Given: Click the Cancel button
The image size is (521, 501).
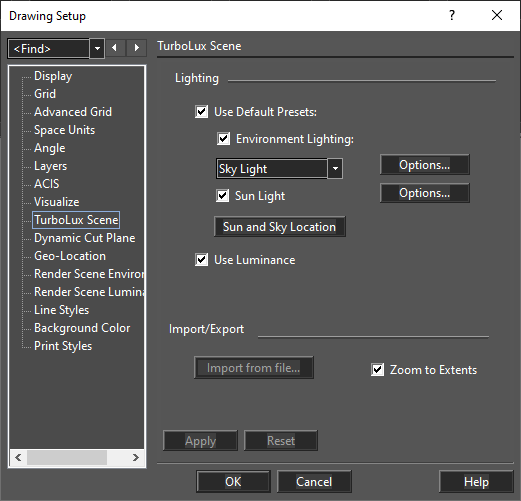Looking at the screenshot, I should (314, 482).
